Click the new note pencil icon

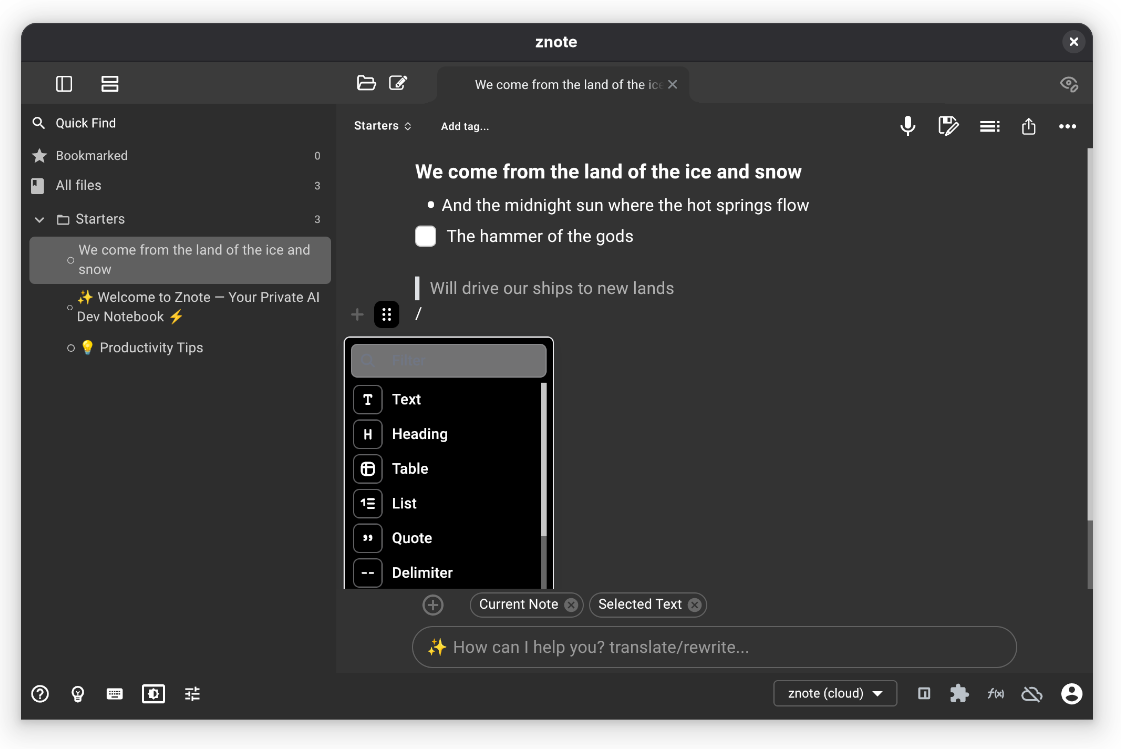coord(398,83)
